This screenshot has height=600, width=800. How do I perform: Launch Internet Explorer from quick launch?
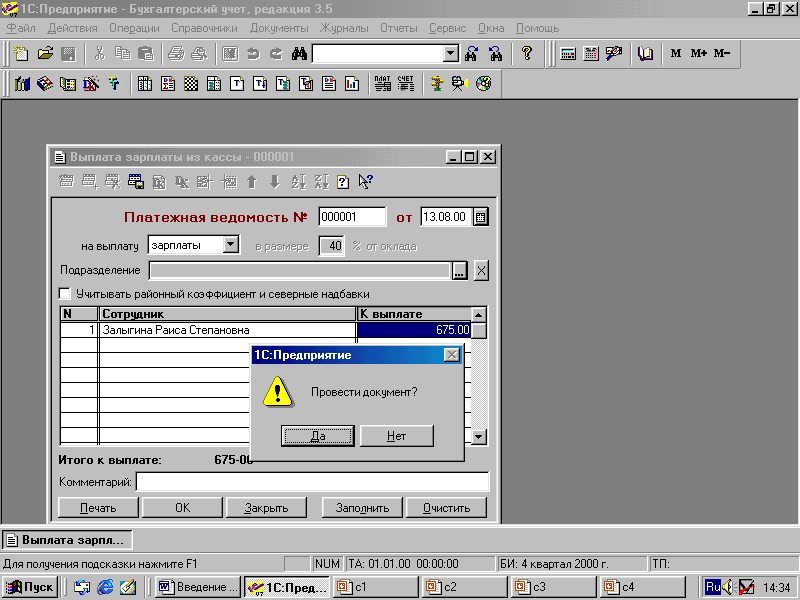tap(105, 587)
